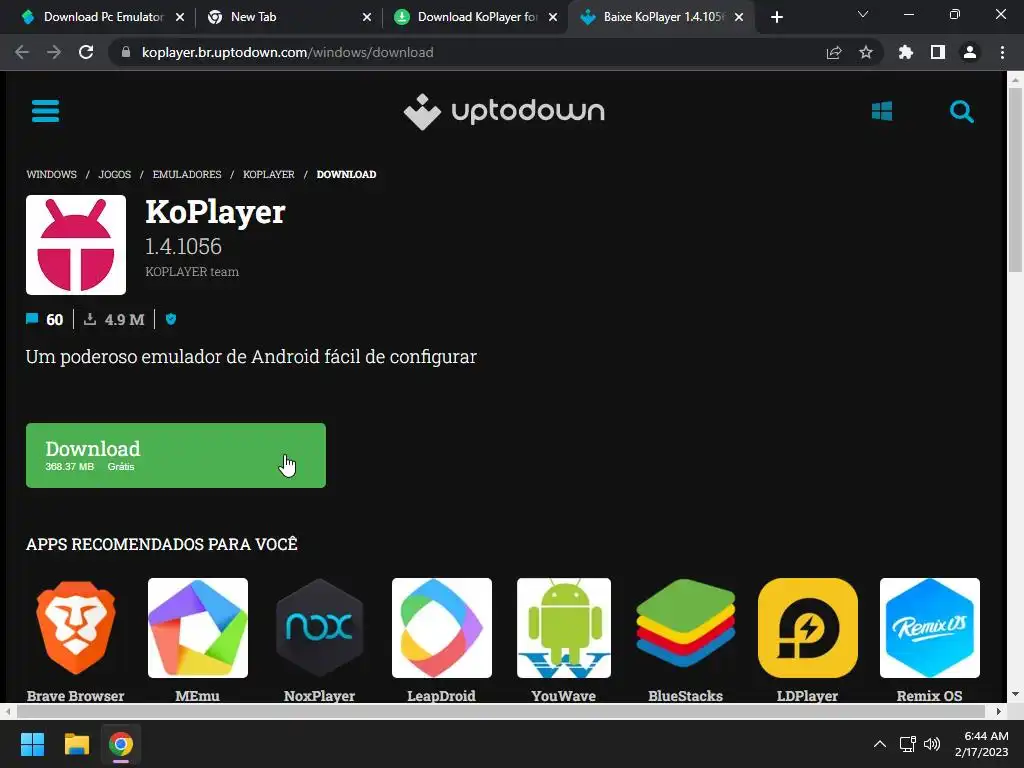This screenshot has width=1024, height=768.
Task: Share this page icon
Action: 834,52
